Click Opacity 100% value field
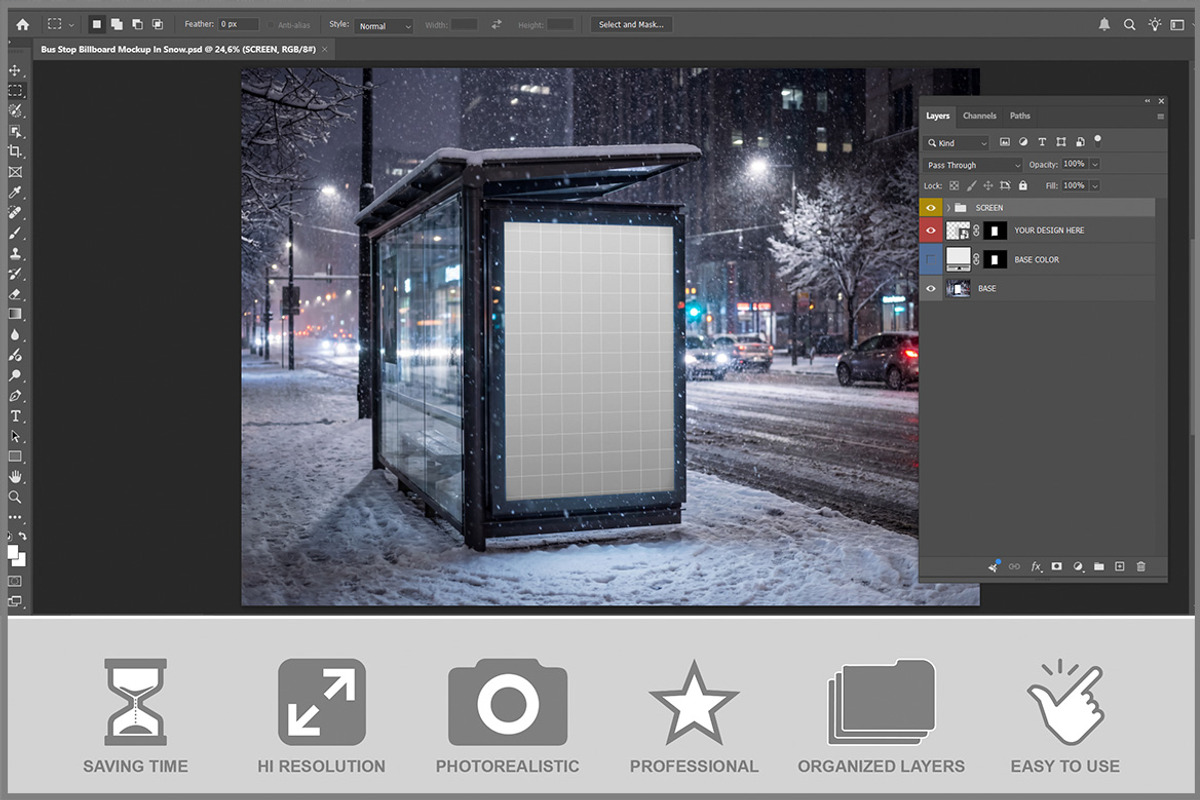 [1074, 164]
